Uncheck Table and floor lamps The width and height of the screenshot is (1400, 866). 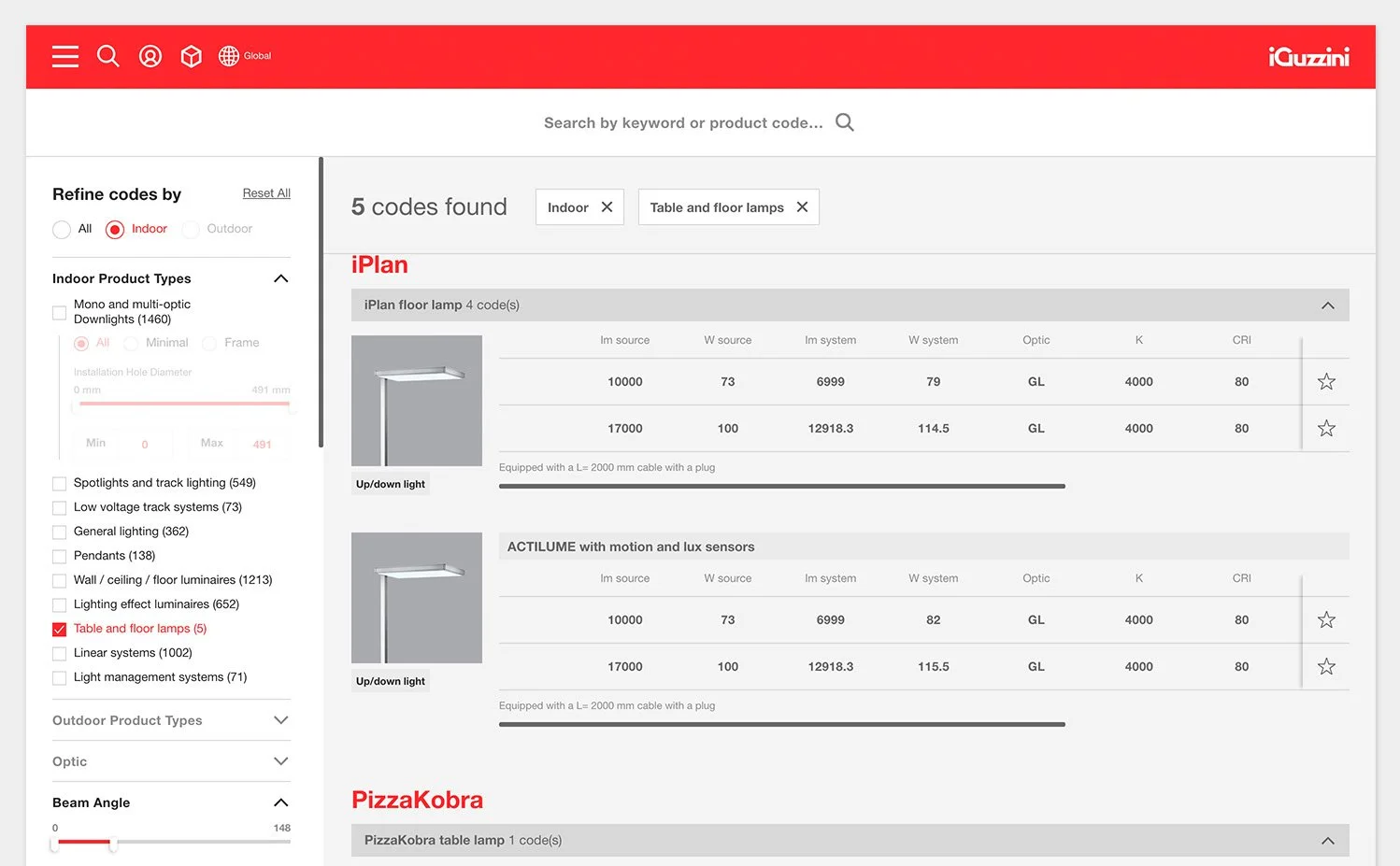click(x=60, y=629)
